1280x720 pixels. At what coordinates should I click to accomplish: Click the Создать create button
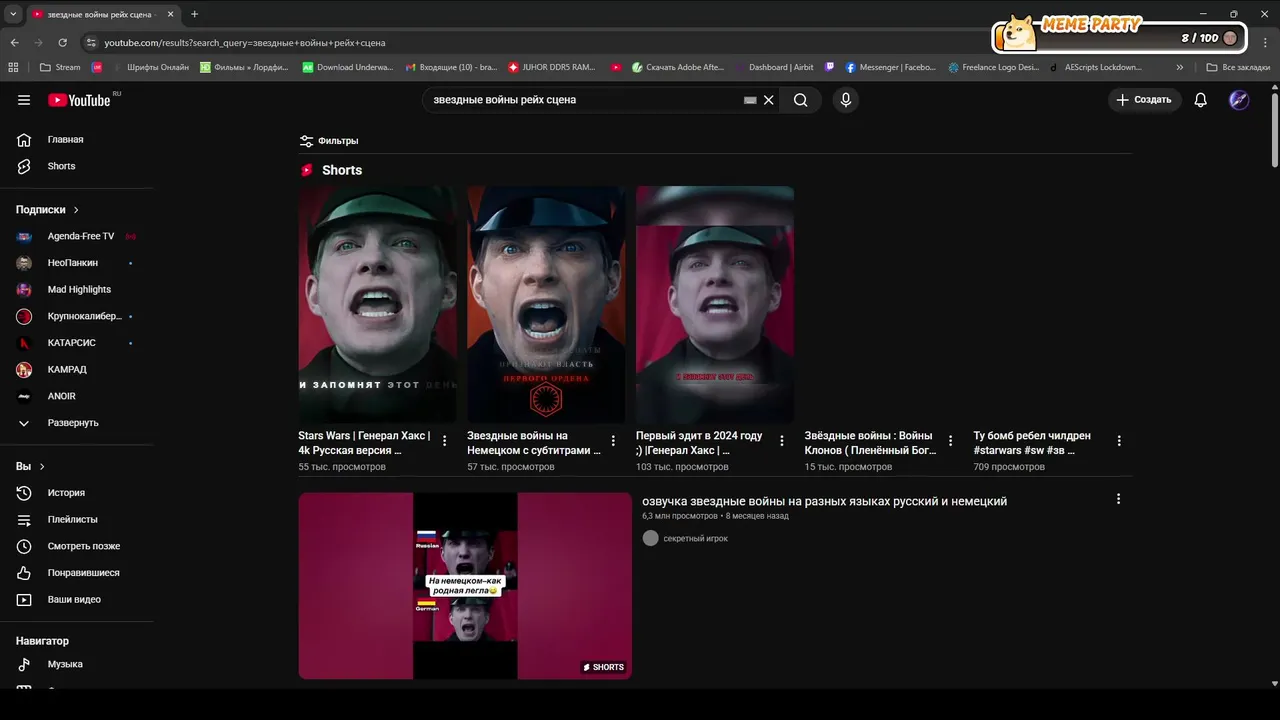[1144, 100]
